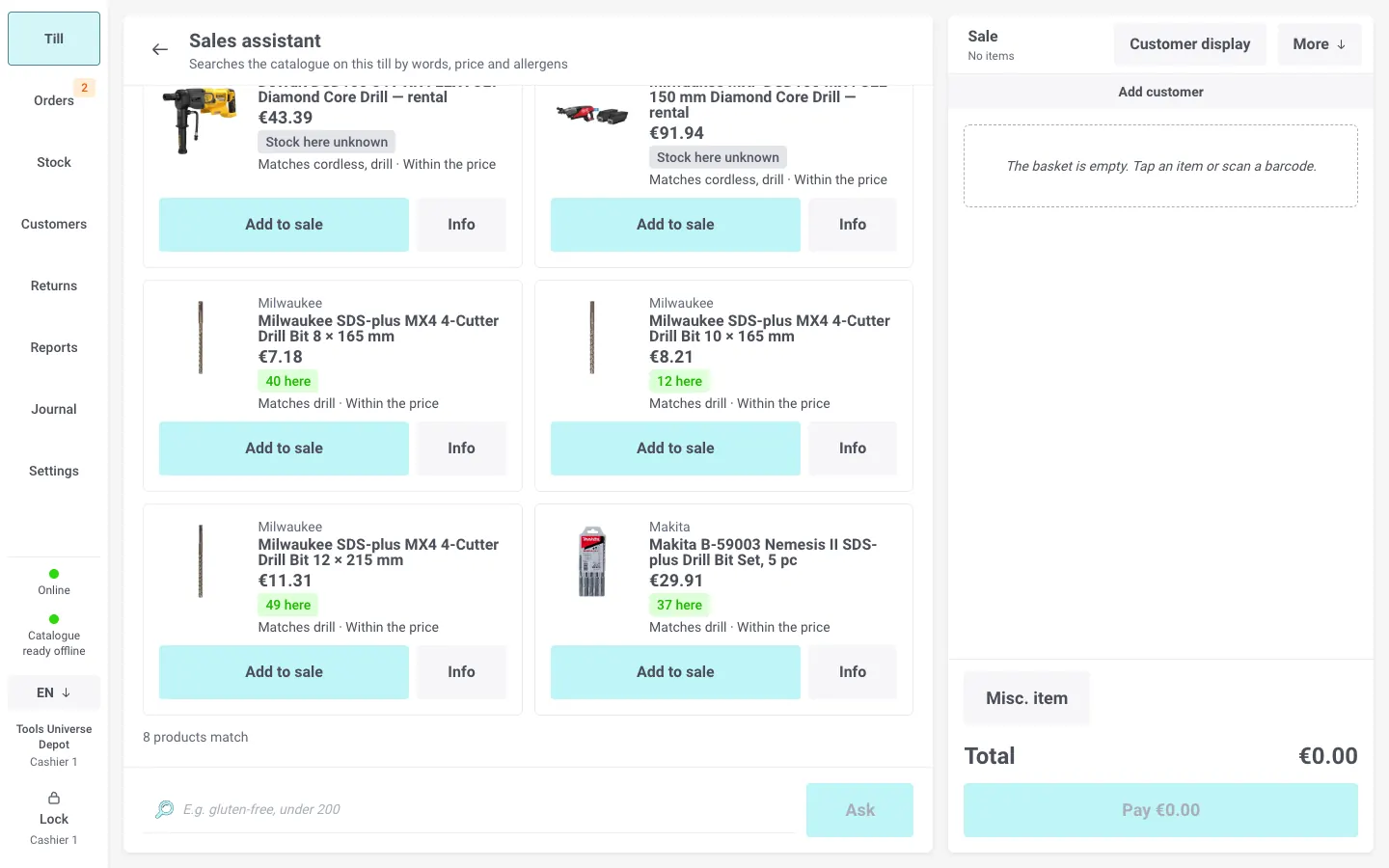Open the More dropdown menu
The image size is (1389, 868).
tap(1319, 44)
